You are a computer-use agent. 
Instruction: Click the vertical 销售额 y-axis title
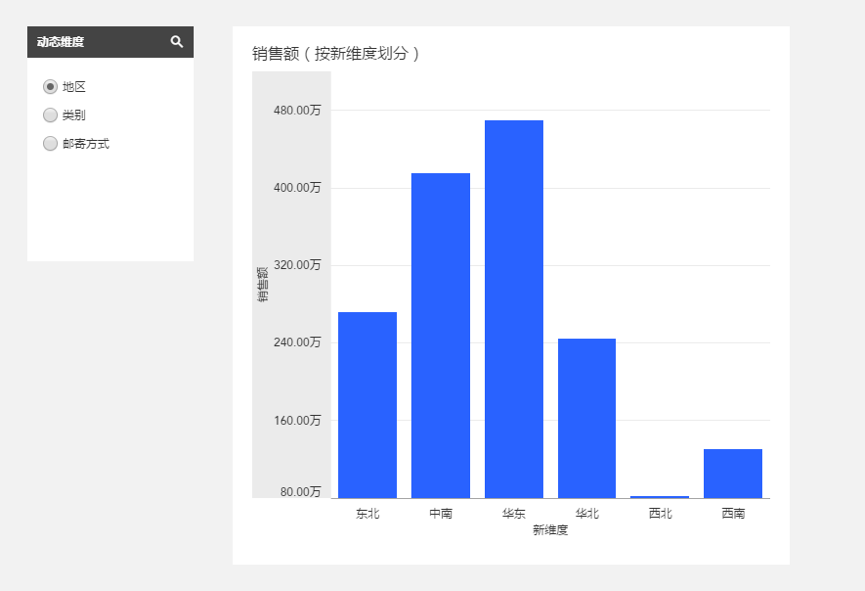tap(262, 284)
